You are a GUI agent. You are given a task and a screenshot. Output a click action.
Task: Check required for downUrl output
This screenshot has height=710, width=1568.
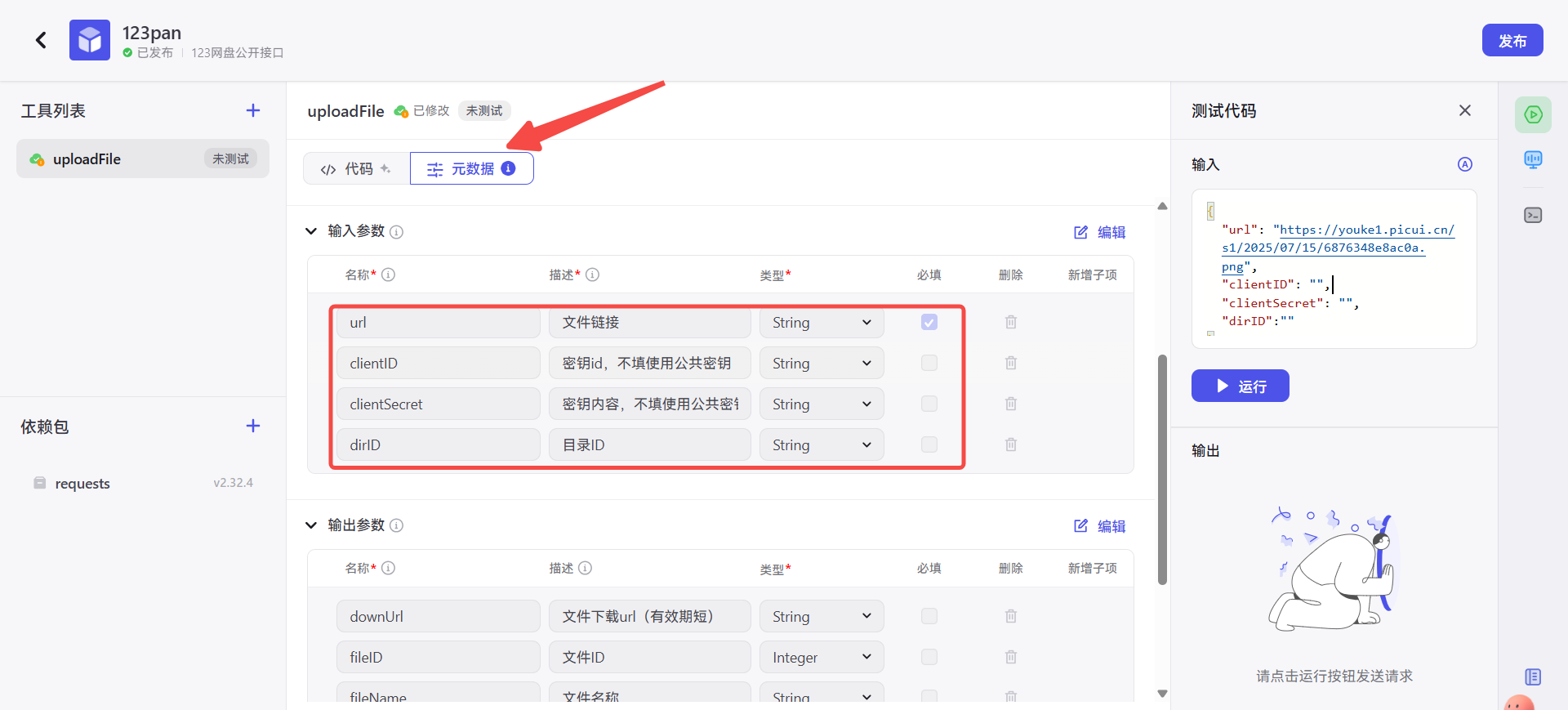(929, 616)
